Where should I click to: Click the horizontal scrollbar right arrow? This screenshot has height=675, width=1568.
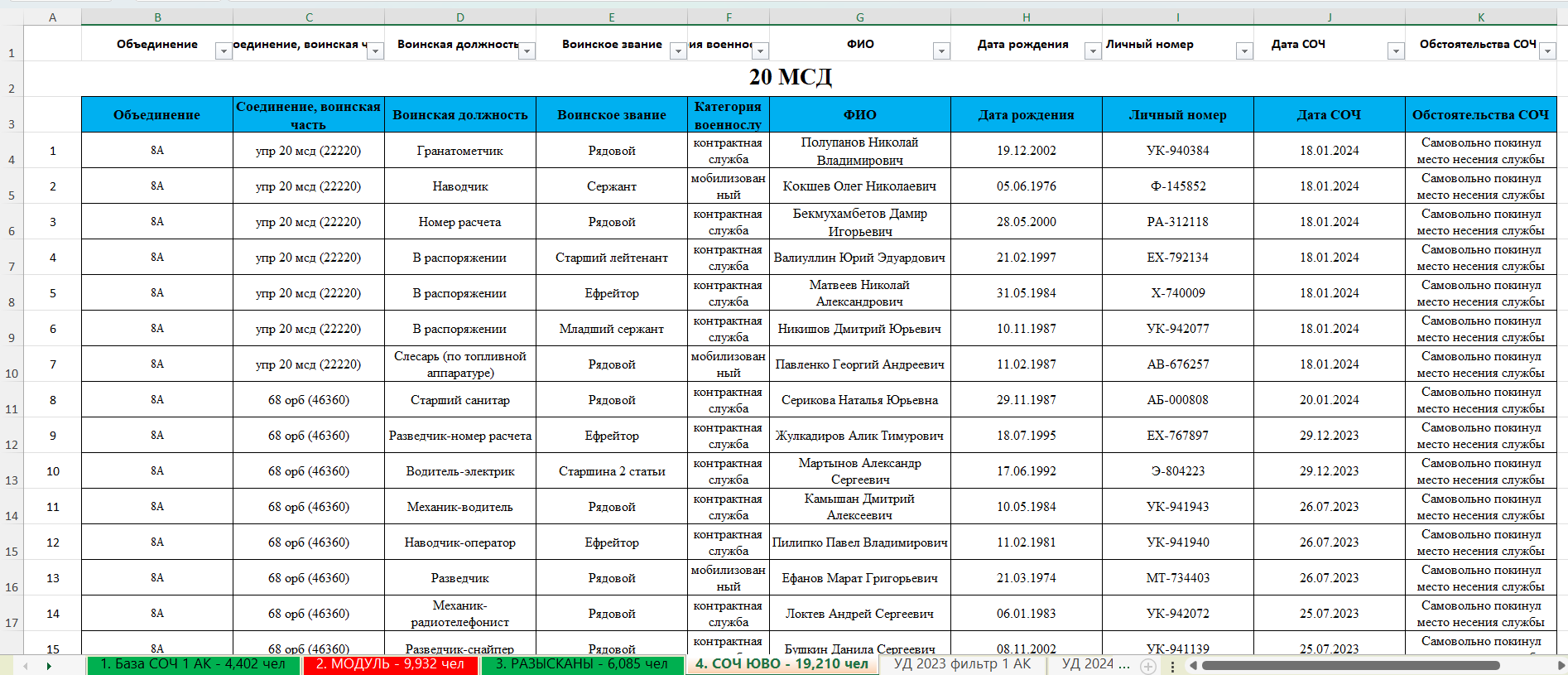point(1561,666)
